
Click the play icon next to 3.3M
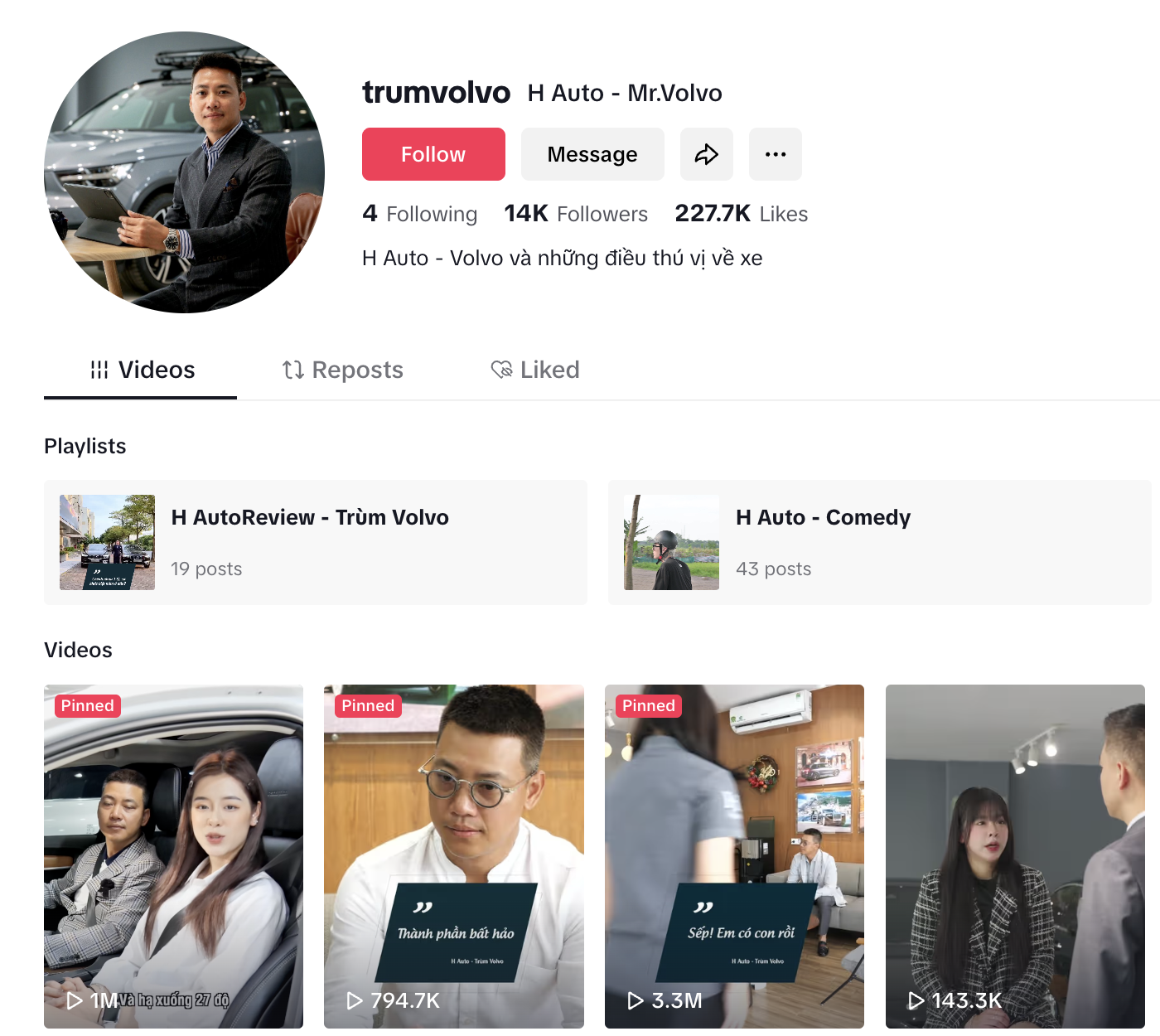(x=636, y=1001)
